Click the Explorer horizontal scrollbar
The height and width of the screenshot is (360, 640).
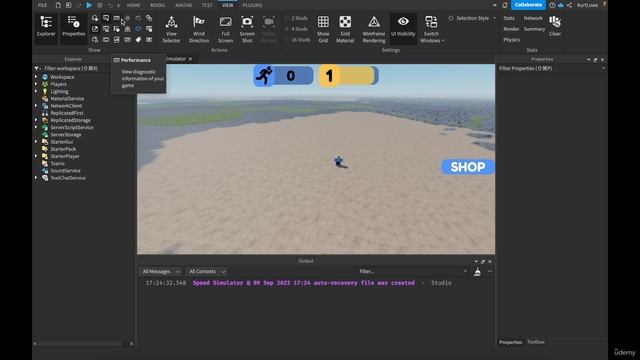point(80,344)
